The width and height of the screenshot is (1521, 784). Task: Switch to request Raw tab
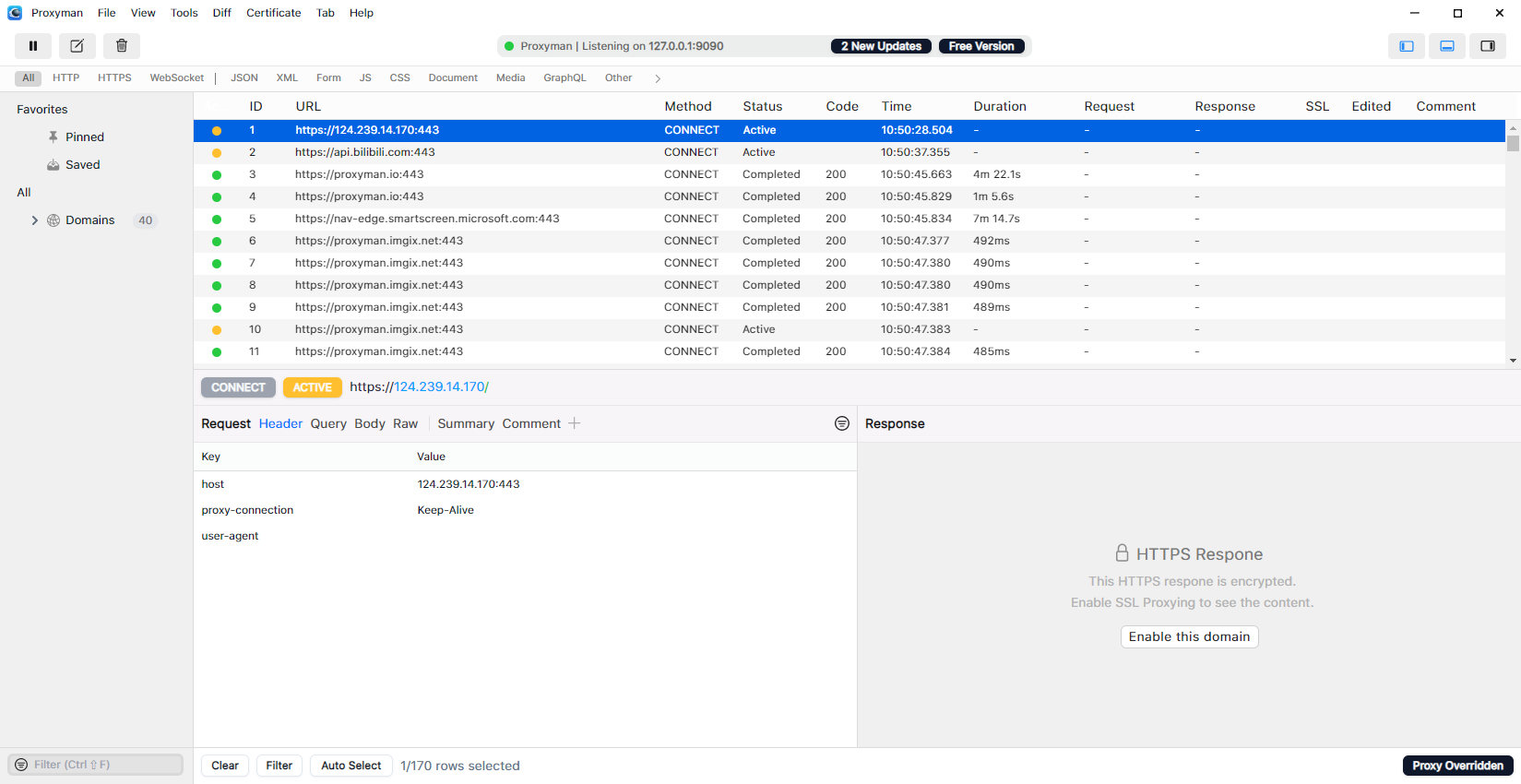click(x=406, y=423)
